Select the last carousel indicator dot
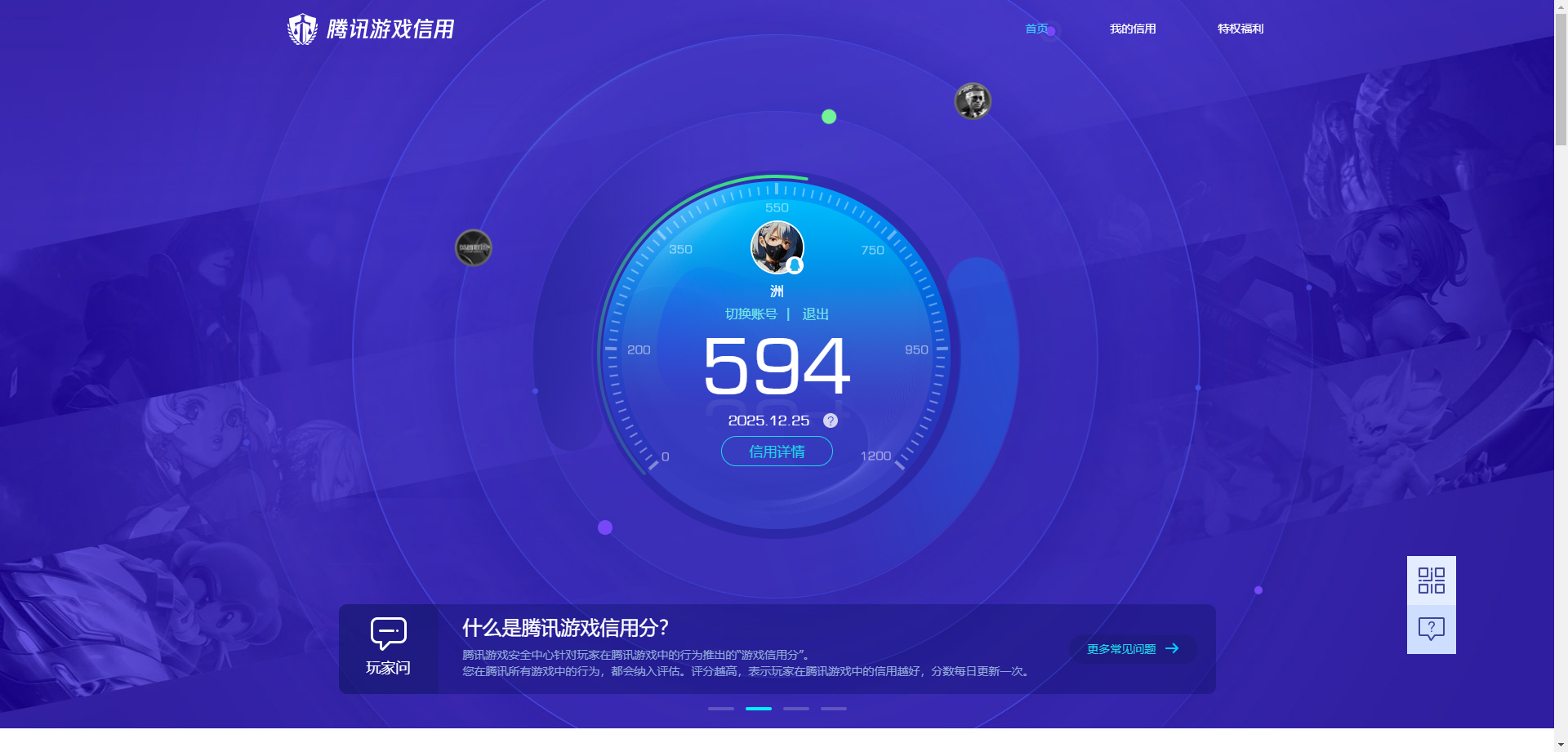Viewport: 1568px width, 752px height. point(833,709)
